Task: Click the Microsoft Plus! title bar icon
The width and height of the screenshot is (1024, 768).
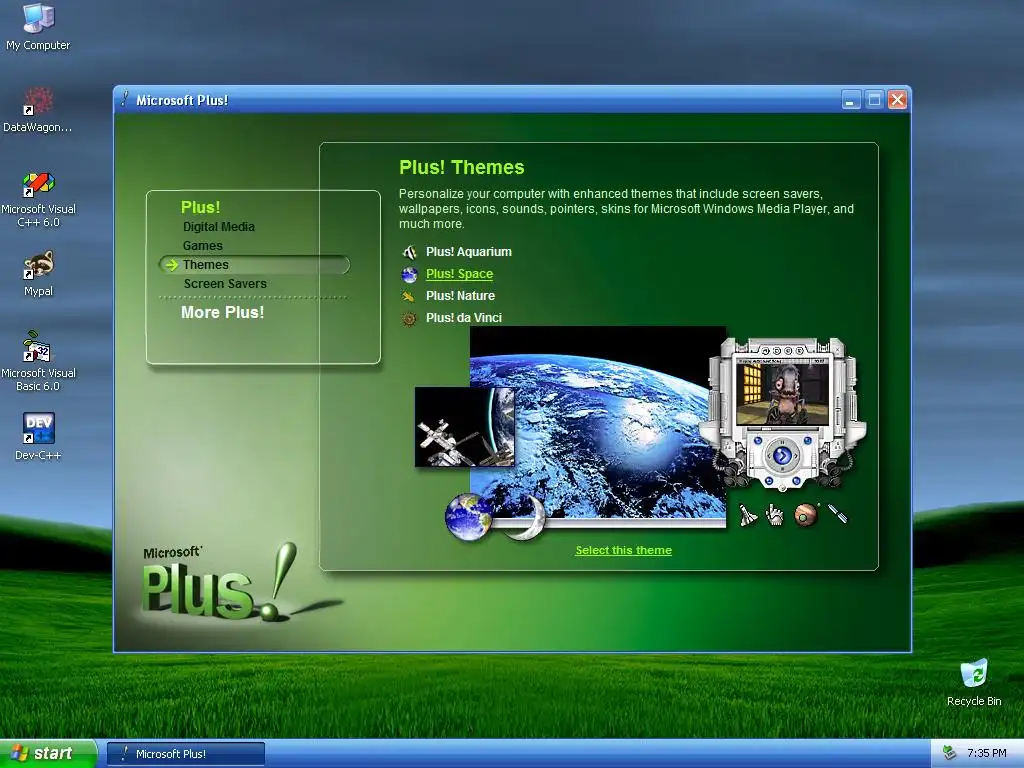Action: [x=125, y=99]
